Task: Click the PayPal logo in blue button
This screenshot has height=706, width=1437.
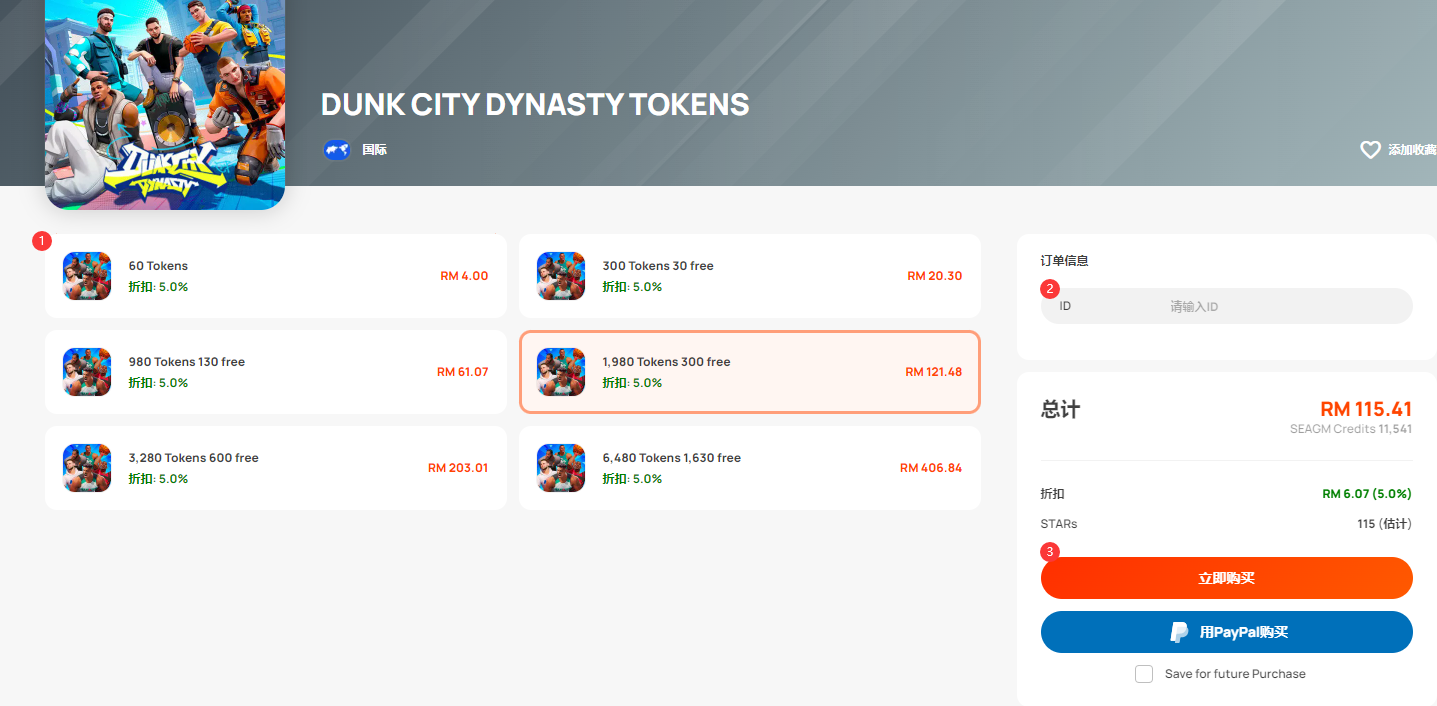Action: click(1180, 632)
